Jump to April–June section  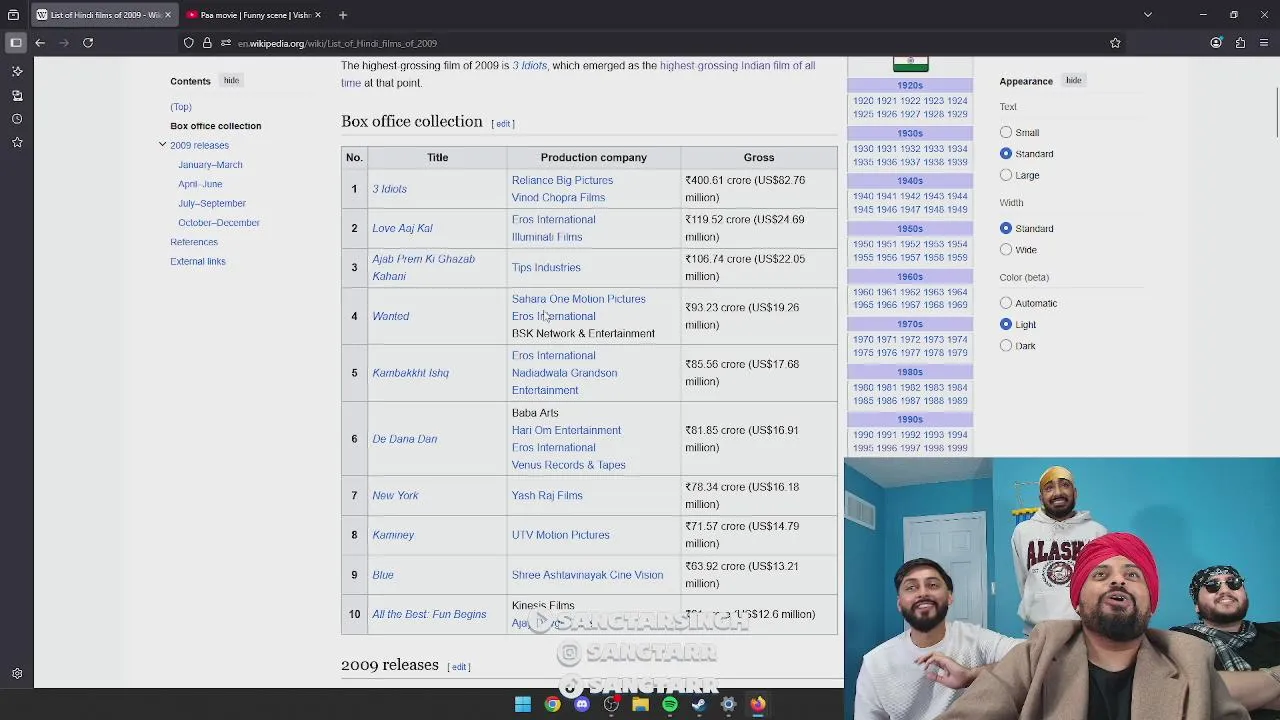pos(200,184)
